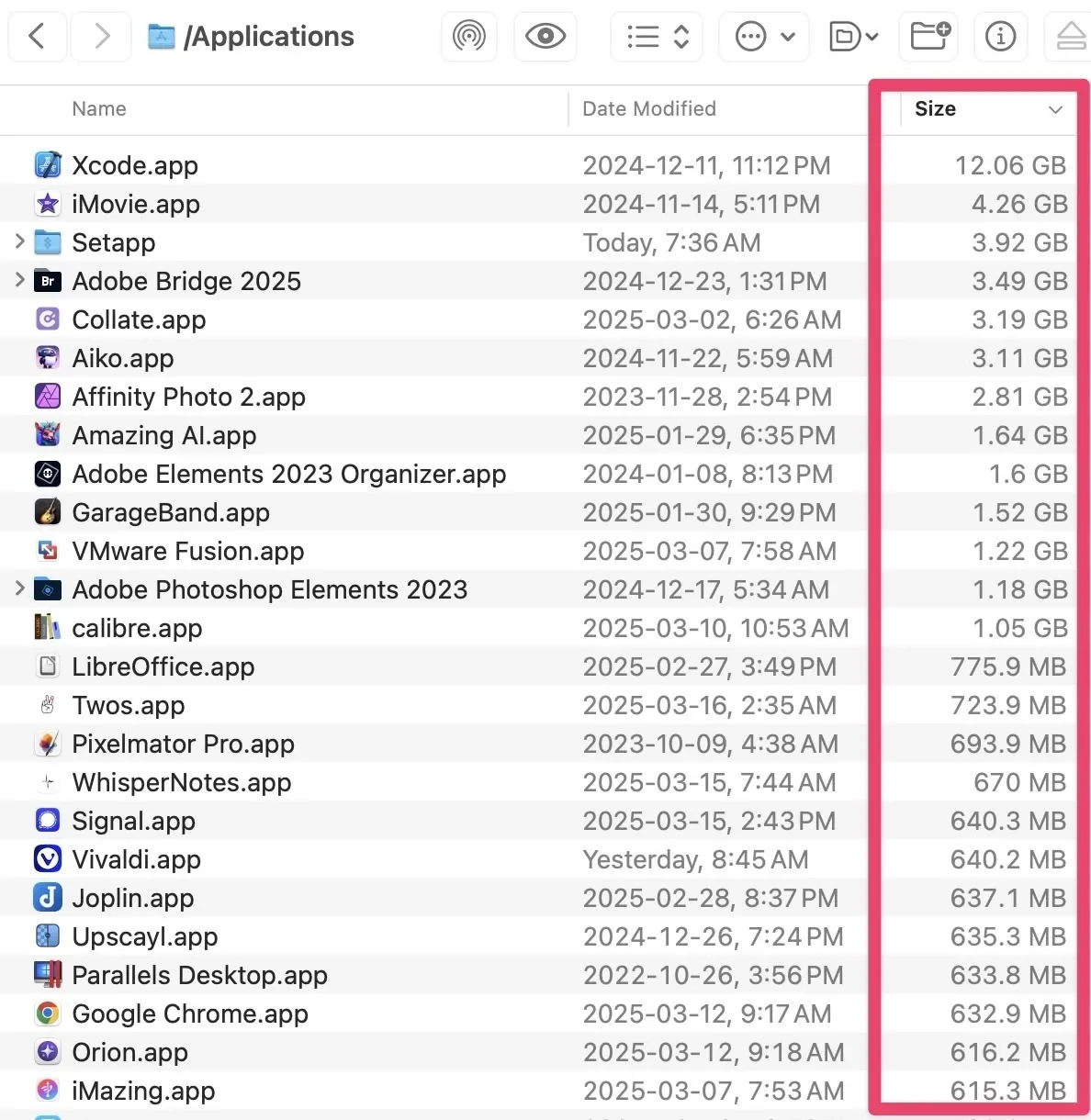Image resolution: width=1091 pixels, height=1120 pixels.
Task: Click the new folder icon
Action: [929, 37]
